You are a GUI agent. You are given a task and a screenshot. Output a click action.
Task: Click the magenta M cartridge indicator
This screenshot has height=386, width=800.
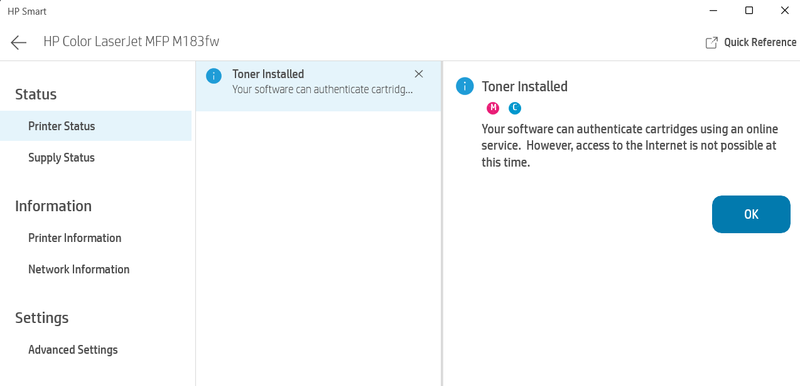(493, 108)
